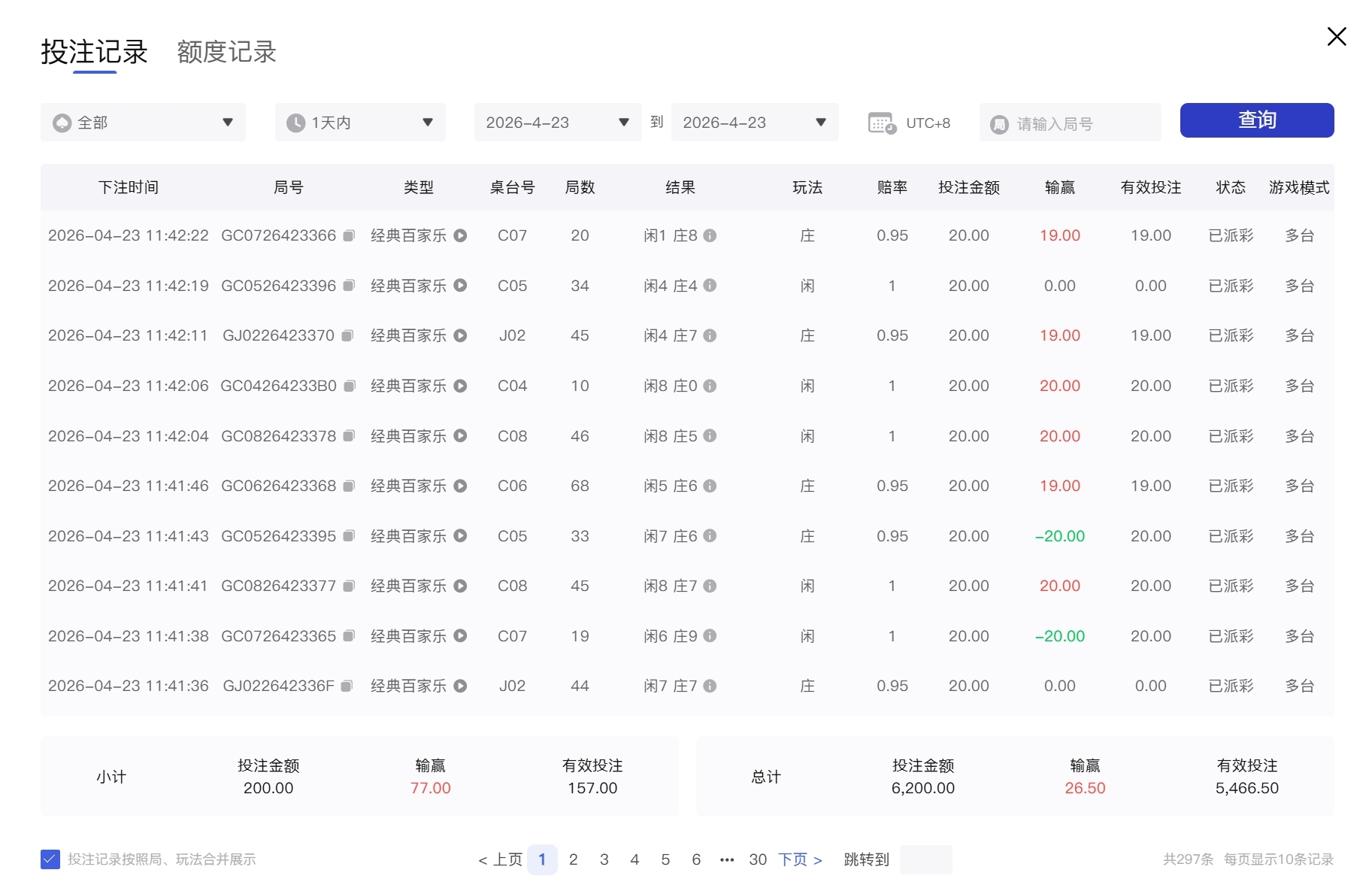This screenshot has height=885, width=1372.
Task: Toggle merge records by round and play checkbox
Action: point(50,859)
